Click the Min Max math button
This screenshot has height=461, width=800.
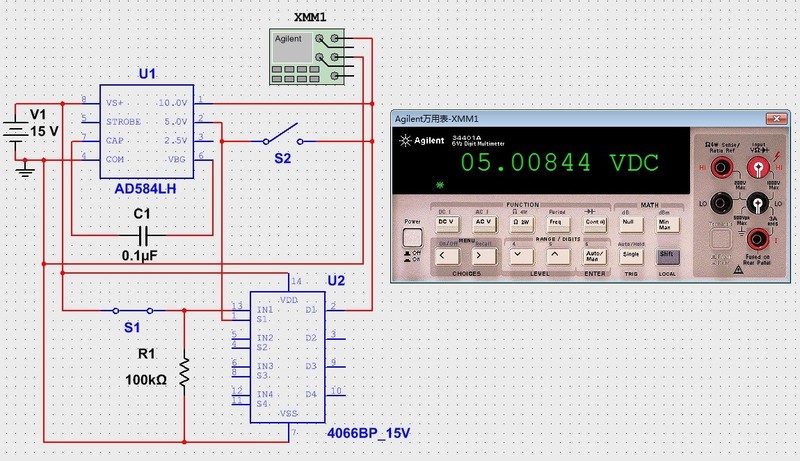coord(663,223)
